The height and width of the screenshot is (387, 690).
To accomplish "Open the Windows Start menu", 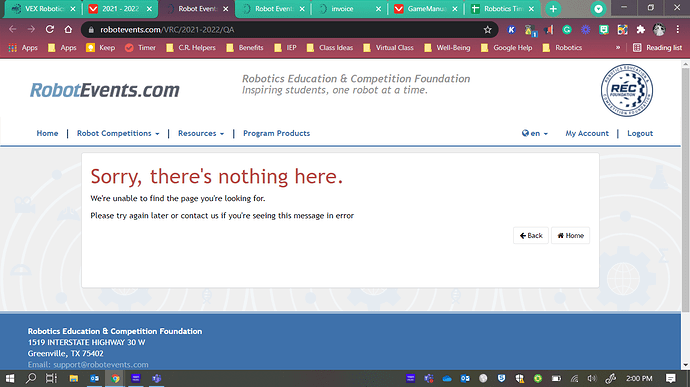I will [10, 378].
